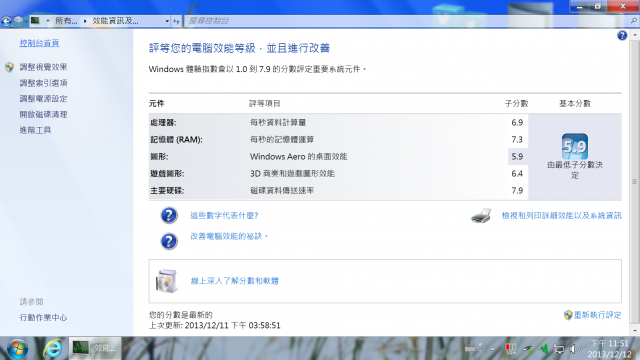This screenshot has width=640, height=360.
Task: Click scrollbar up arrow
Action: click(634, 36)
